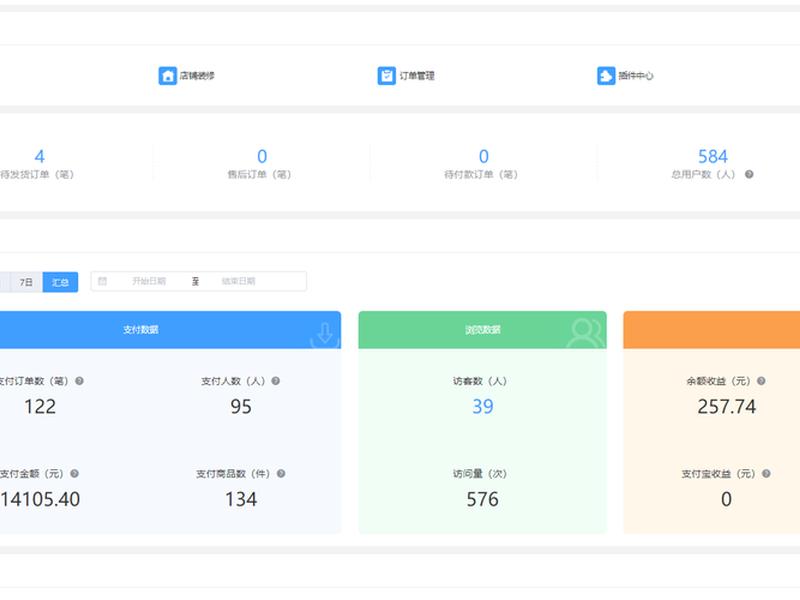Screen dimensions: 800x600
Task: Click help icon next to 总用户数
Action: point(749,174)
